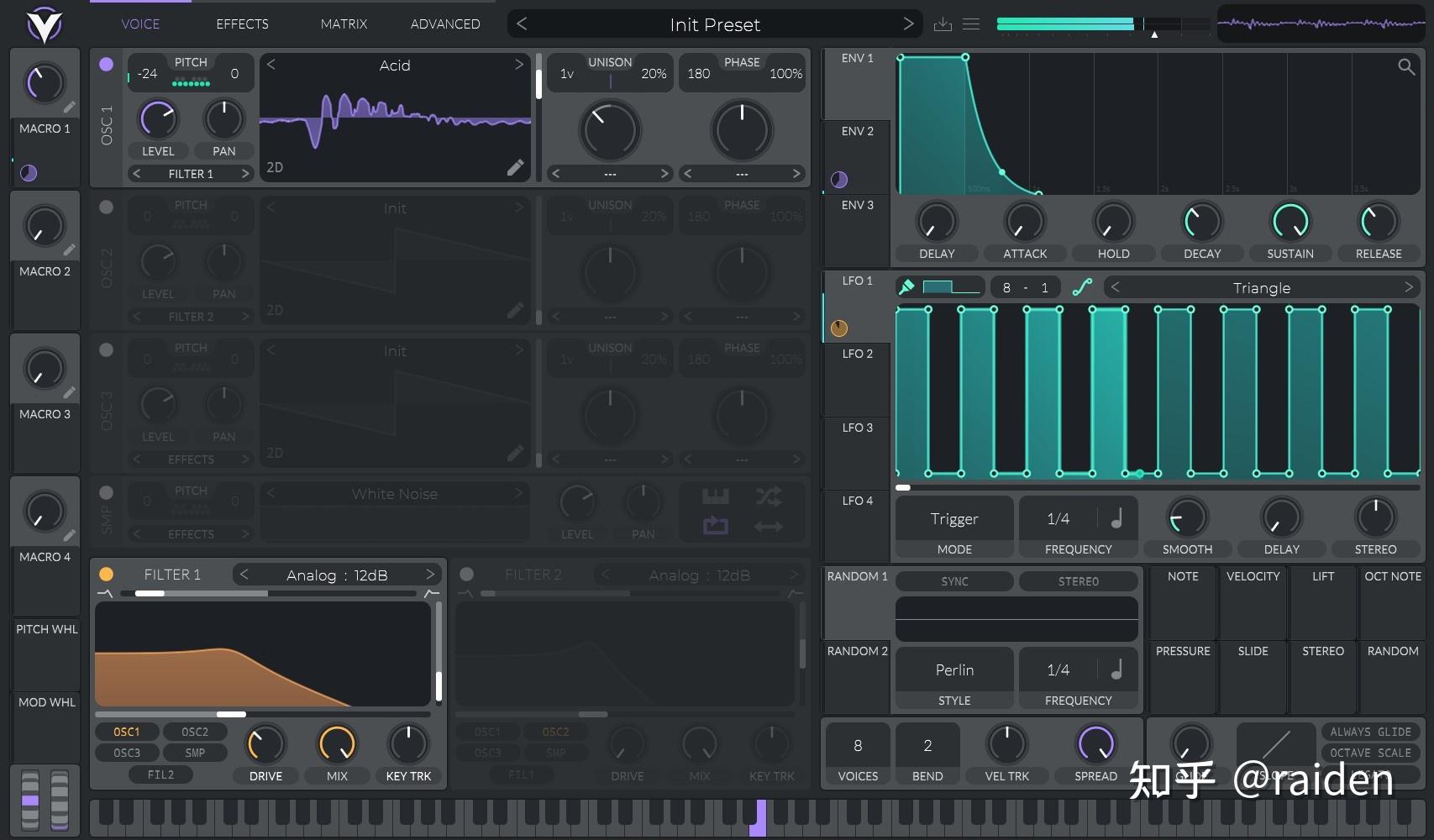Click the envelope magnifier zoom icon
Screen dimensions: 1434x840
[1406, 66]
